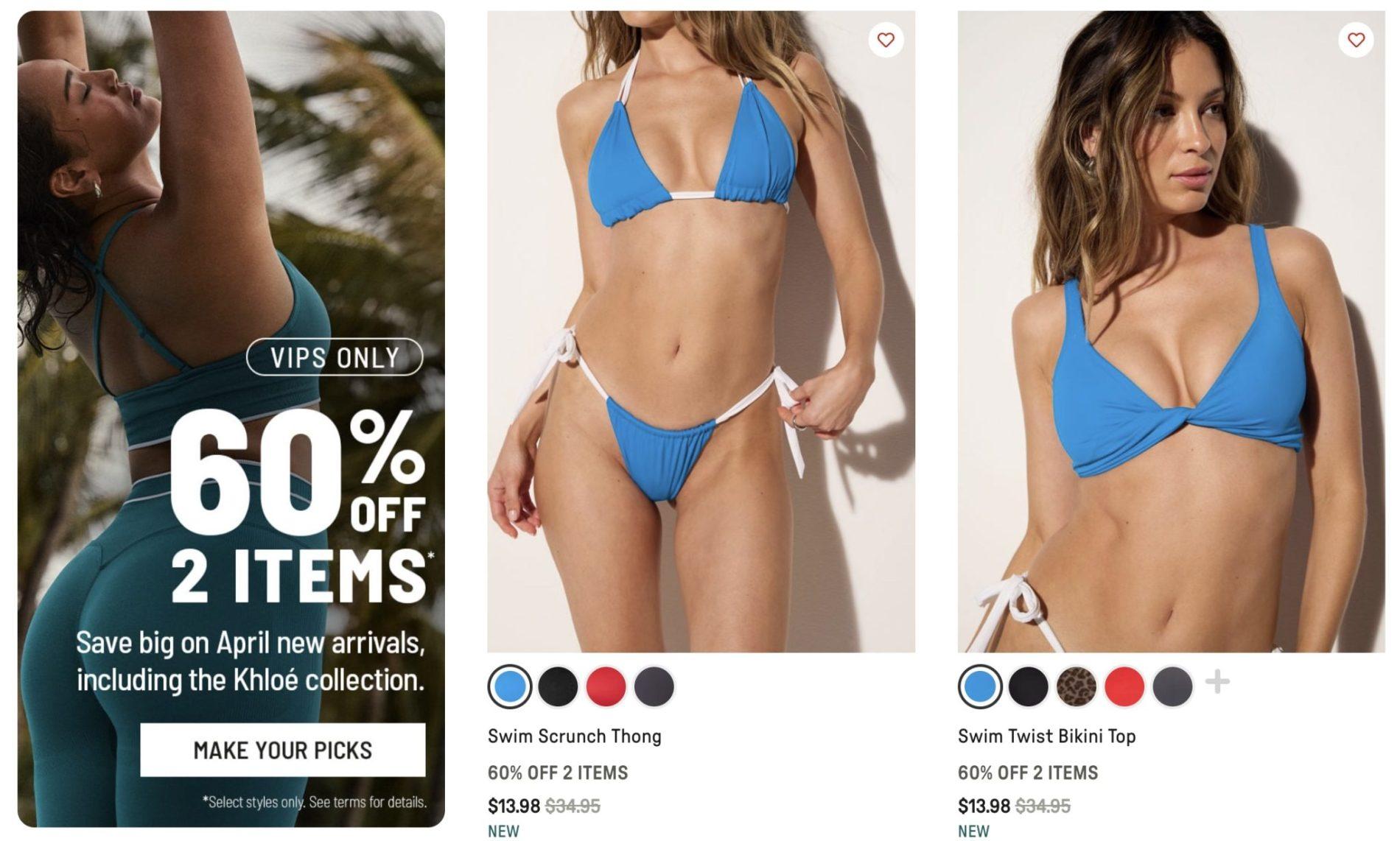Pick red swatch for Swim Twist Bikini Top
Screen dimensions: 1400x841
(1124, 686)
